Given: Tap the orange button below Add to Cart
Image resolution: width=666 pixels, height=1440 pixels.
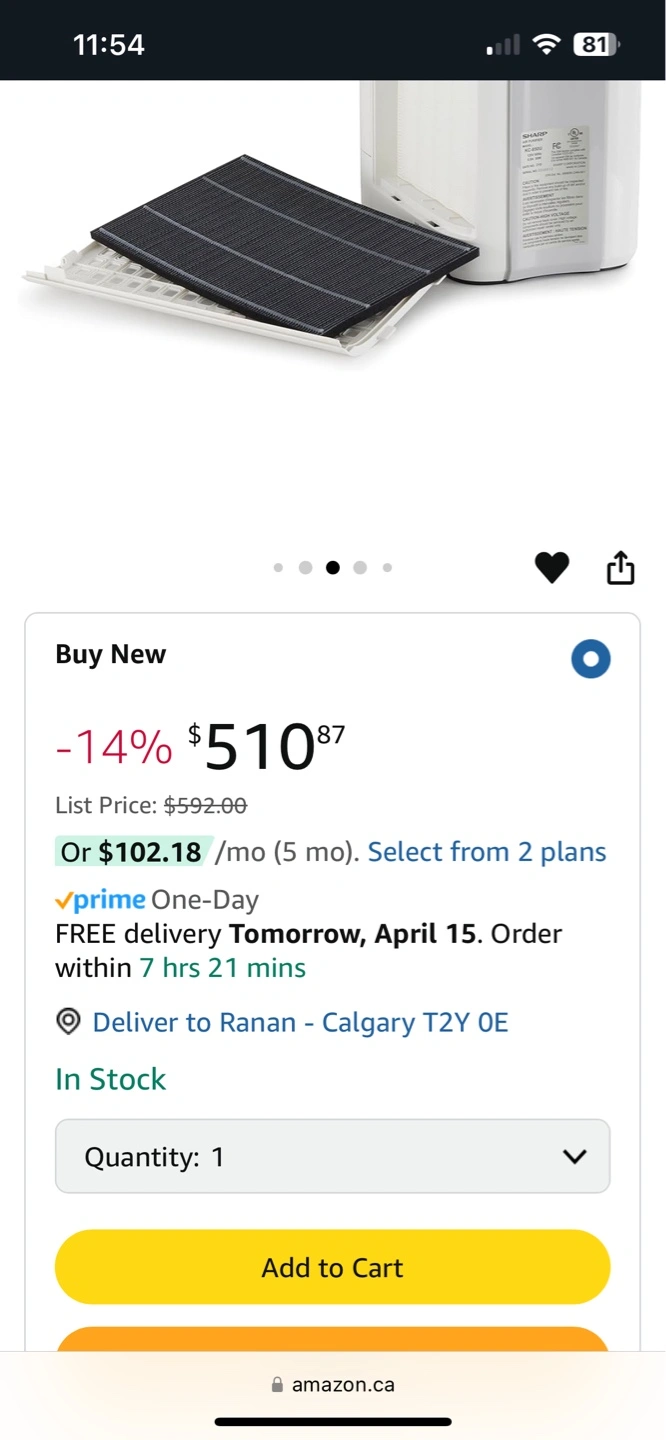Looking at the screenshot, I should coord(332,1339).
